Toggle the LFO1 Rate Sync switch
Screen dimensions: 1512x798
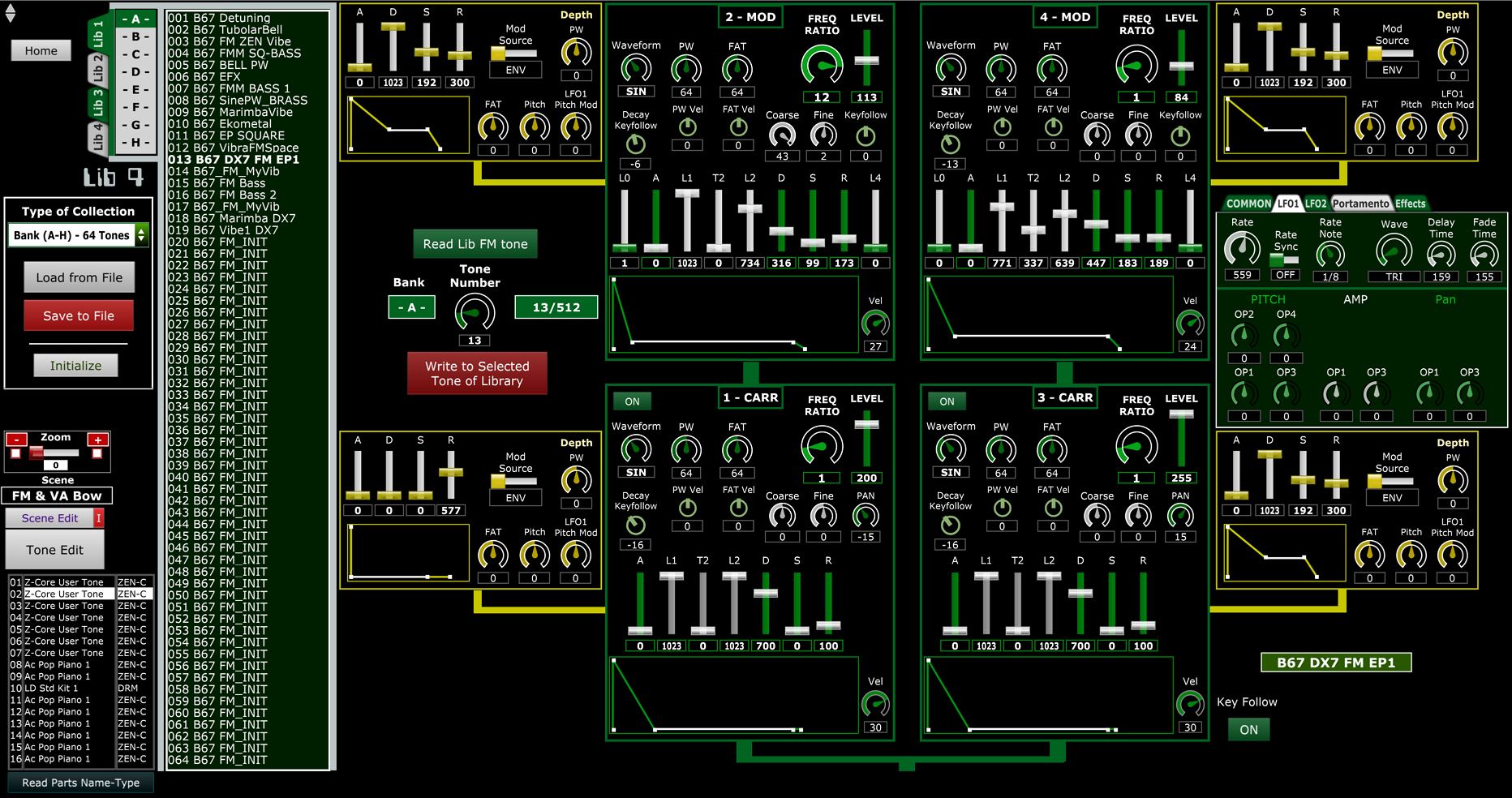(x=1285, y=260)
